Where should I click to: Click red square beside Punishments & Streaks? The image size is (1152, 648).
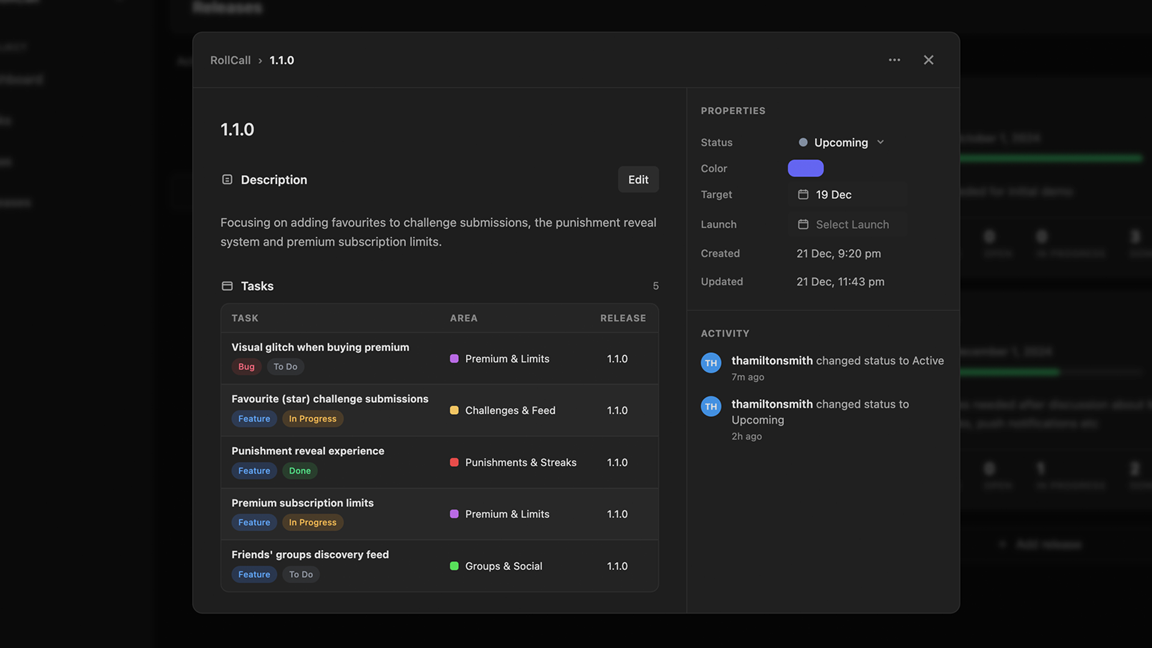point(454,462)
